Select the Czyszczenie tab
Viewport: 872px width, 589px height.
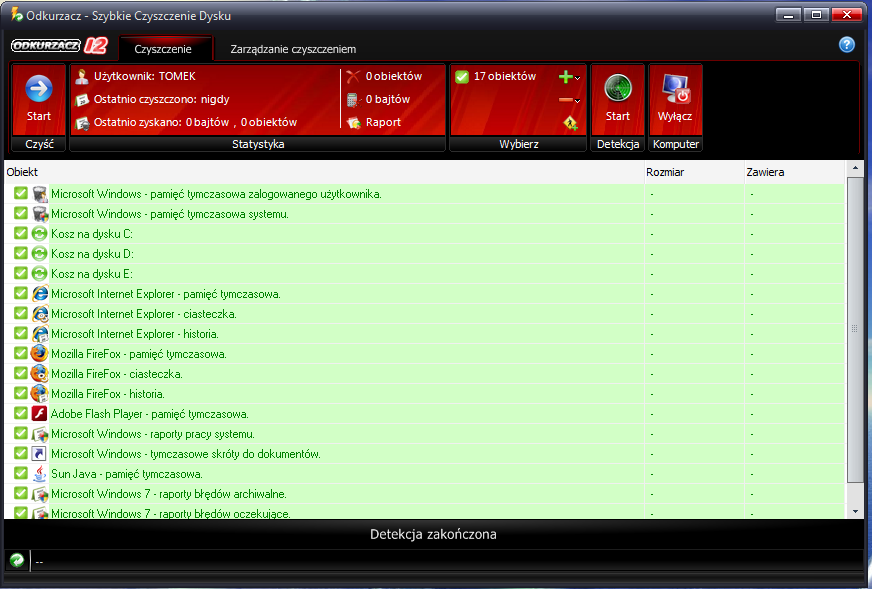point(163,49)
